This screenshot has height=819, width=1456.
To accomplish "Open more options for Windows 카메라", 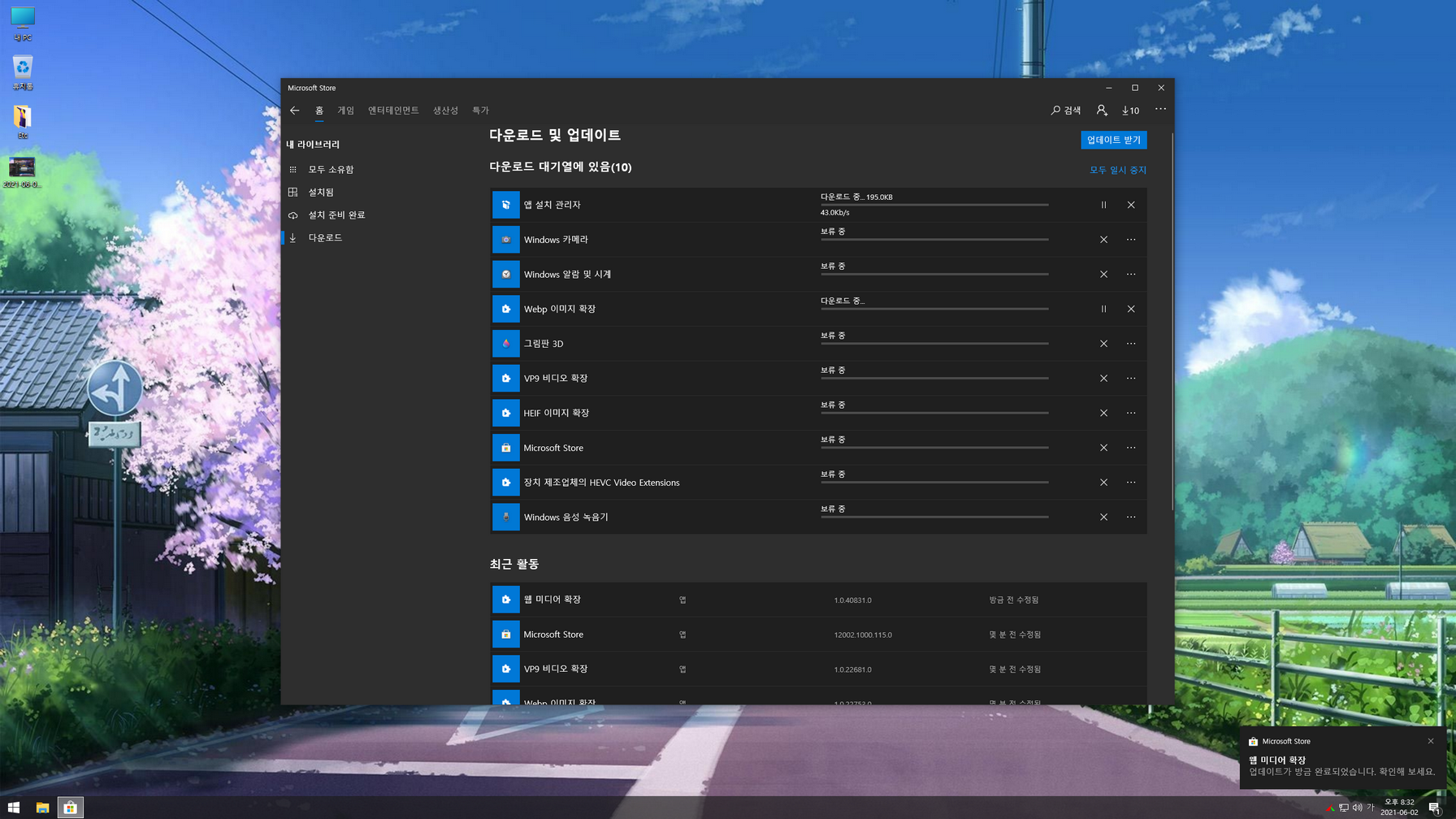I will pos(1131,240).
